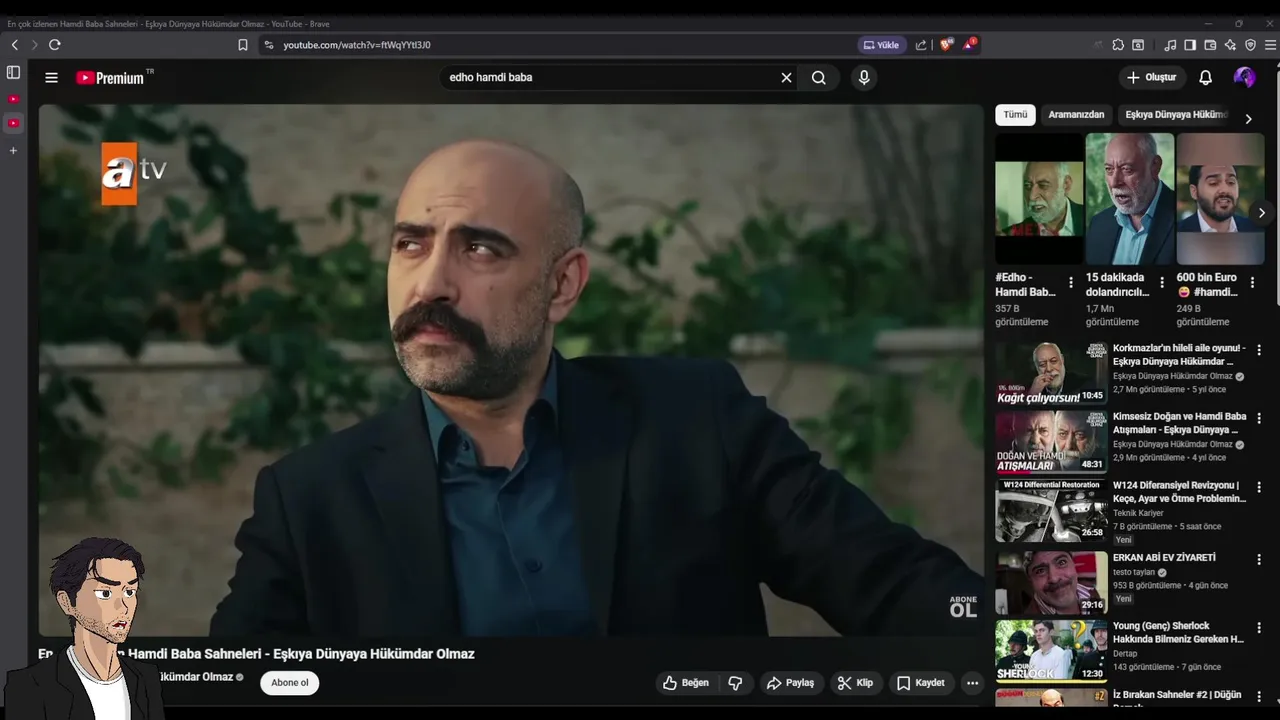Open the Teknik Kariyer channel name
This screenshot has height=720, width=1280.
pos(1139,513)
